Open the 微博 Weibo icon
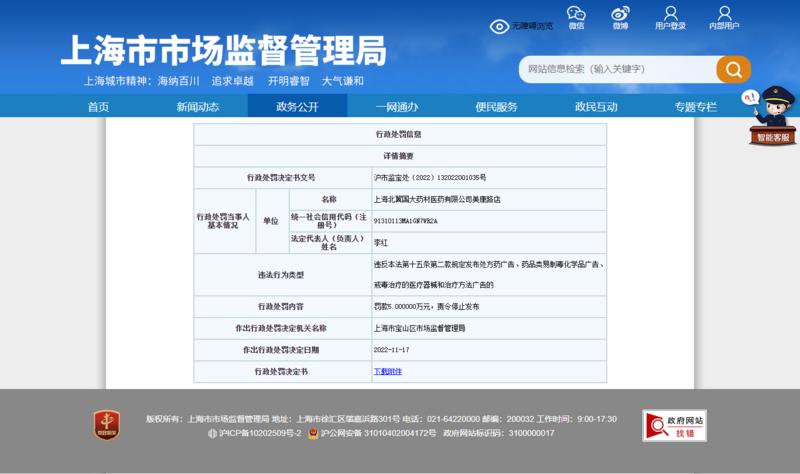Viewport: 800px width, 474px height. pyautogui.click(x=620, y=13)
